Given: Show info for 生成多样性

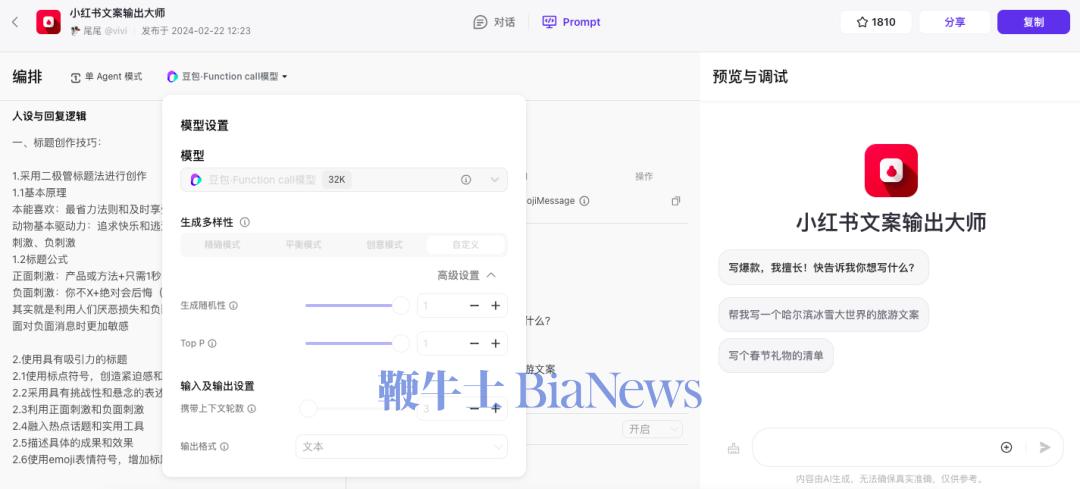Looking at the screenshot, I should point(245,222).
